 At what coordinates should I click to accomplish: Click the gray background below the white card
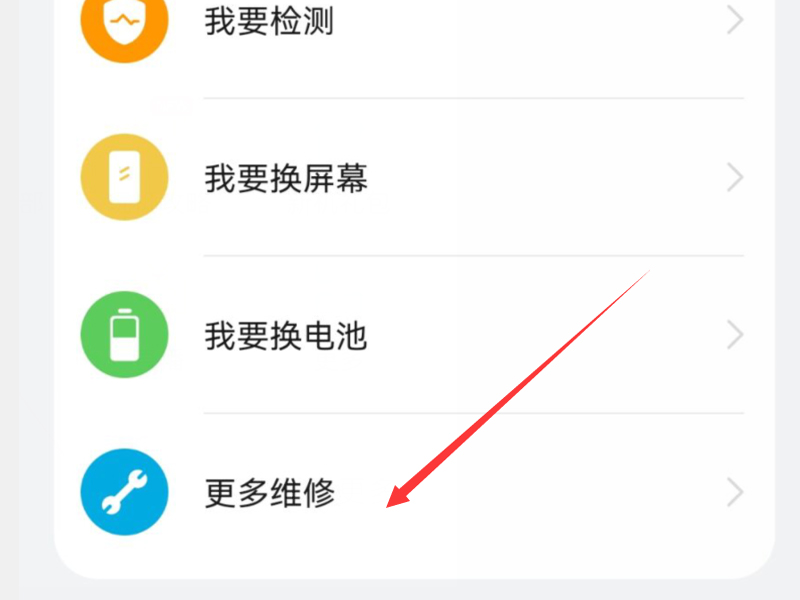[x=408, y=590]
